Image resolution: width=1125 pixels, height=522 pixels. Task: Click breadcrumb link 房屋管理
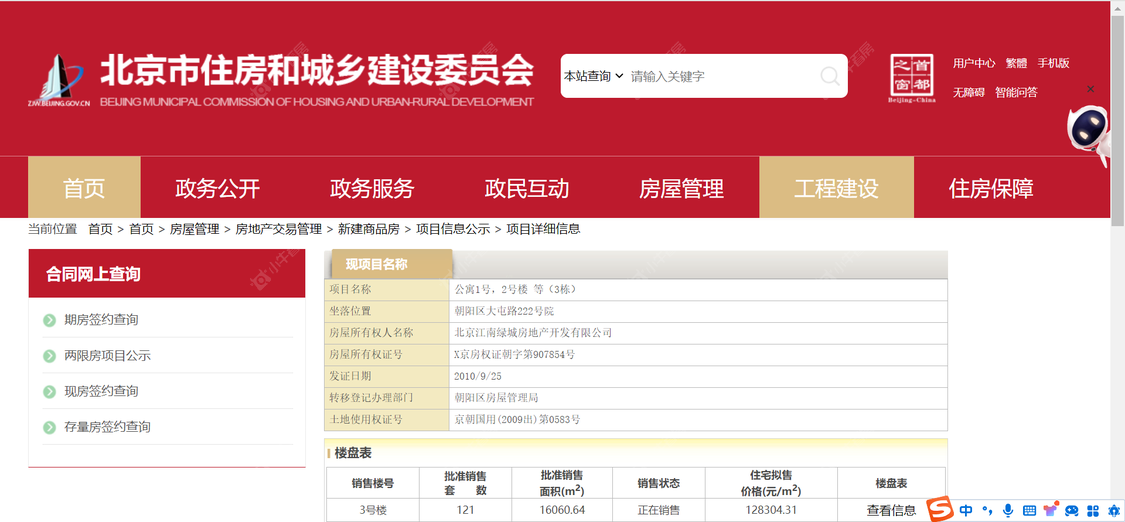[x=194, y=229]
